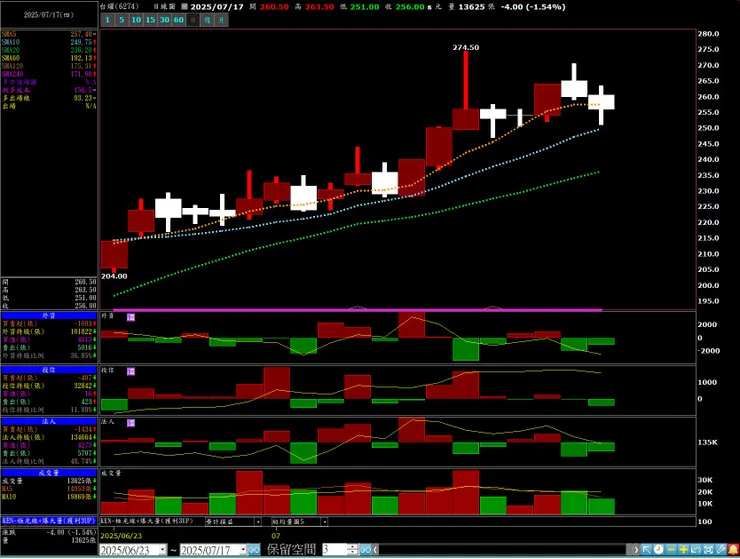Click the purple icon in 法人 panel
This screenshot has height=559, width=740.
[x=131, y=423]
